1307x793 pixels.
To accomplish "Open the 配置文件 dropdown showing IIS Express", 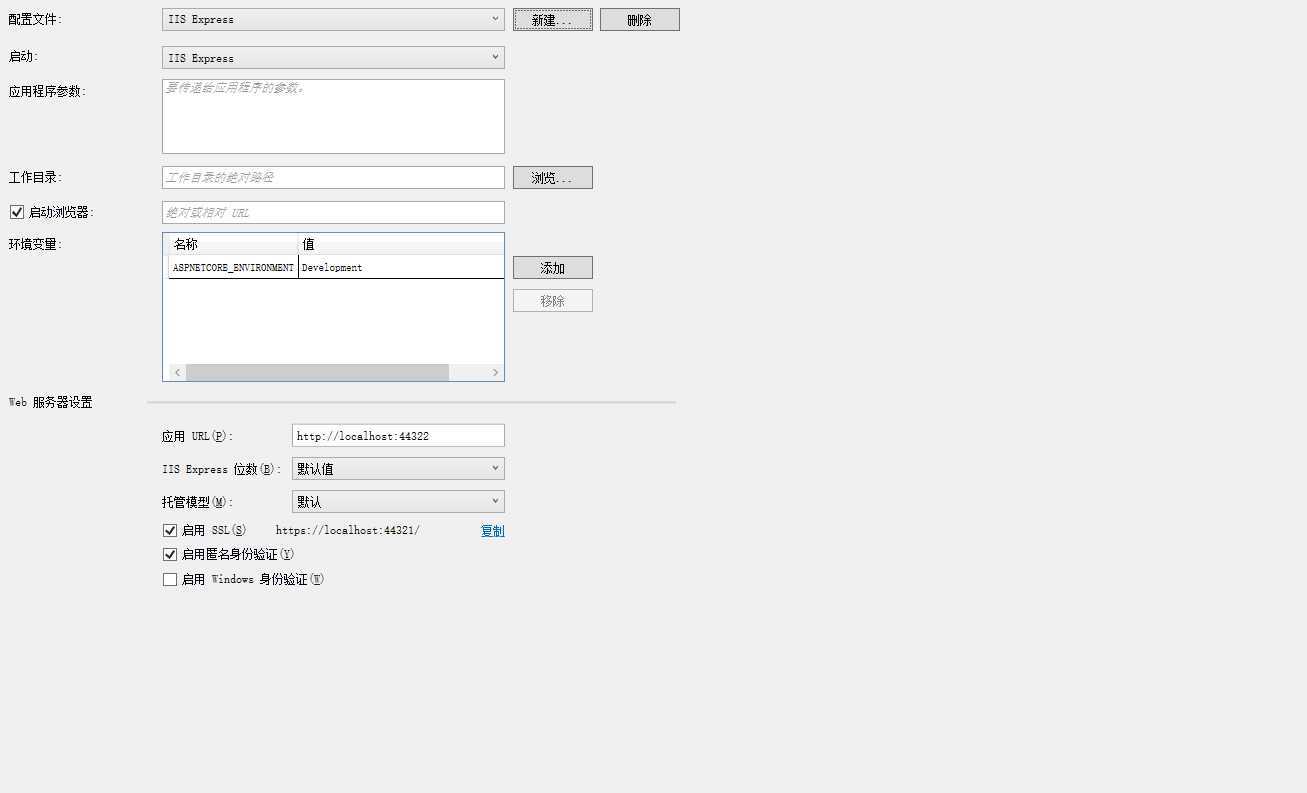I will pos(333,19).
